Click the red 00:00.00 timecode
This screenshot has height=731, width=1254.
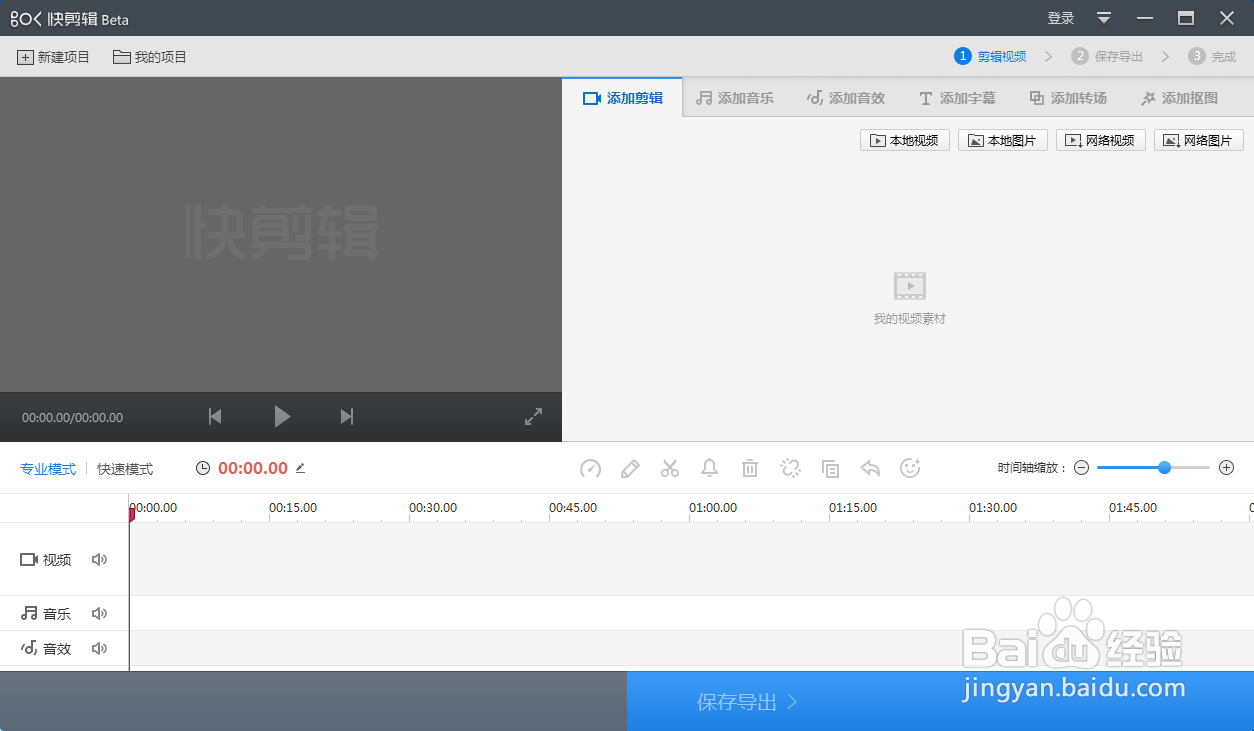pos(253,468)
